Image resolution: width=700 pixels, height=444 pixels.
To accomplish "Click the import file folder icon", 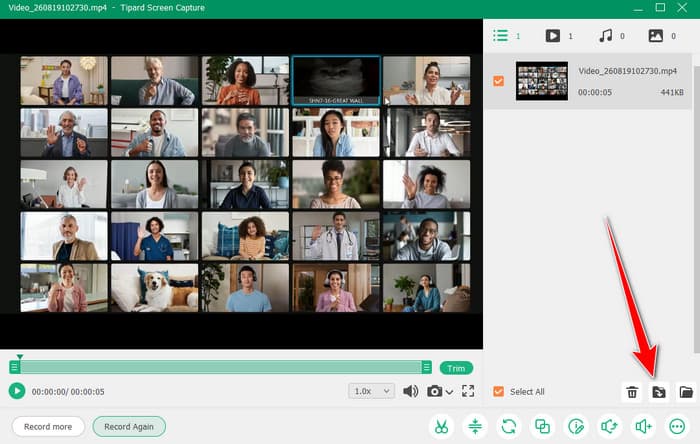I will click(x=659, y=392).
